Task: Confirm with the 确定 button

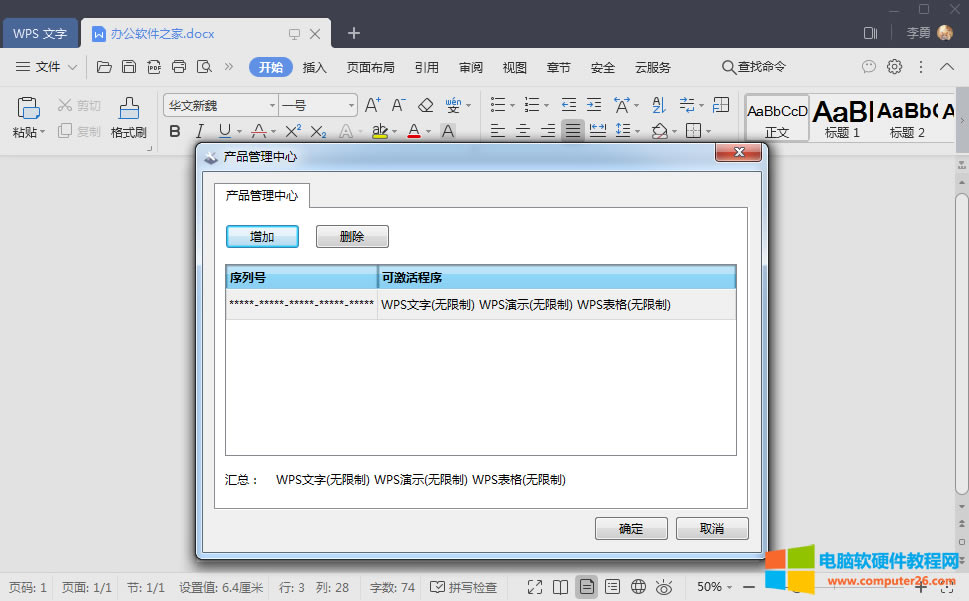Action: (631, 529)
